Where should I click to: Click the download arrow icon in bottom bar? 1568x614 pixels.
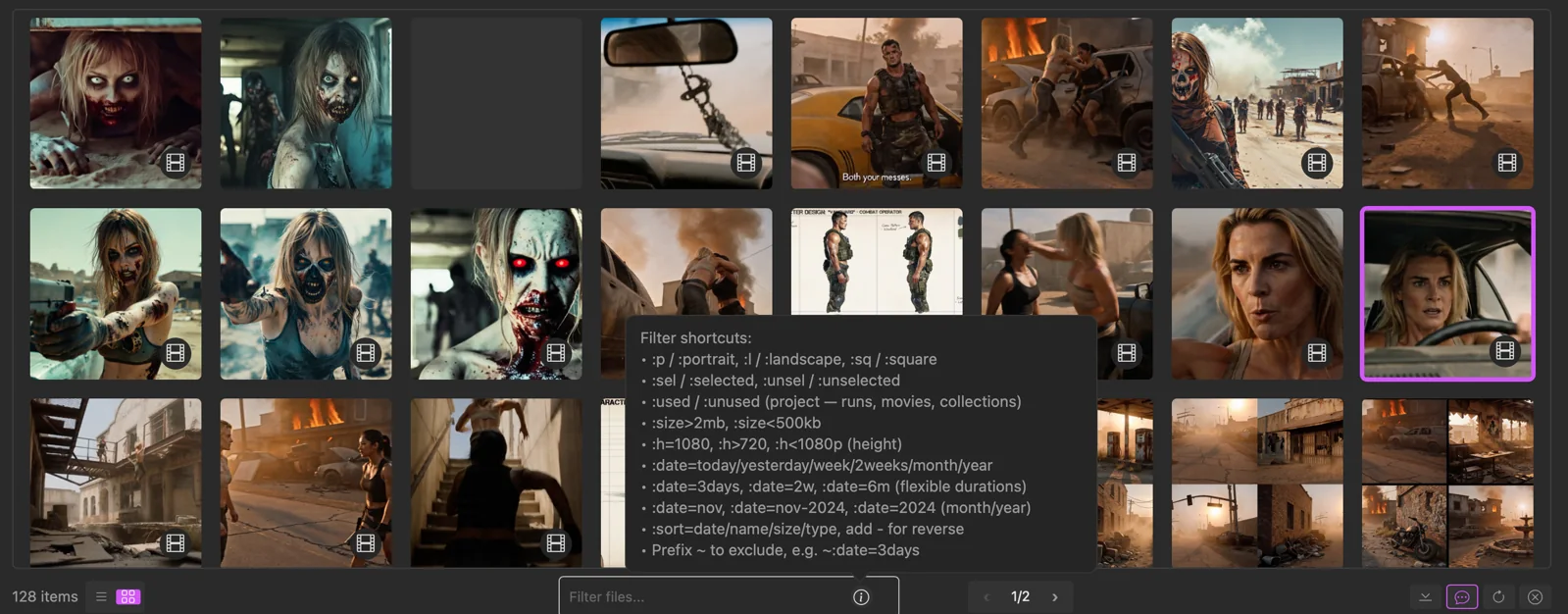pos(1426,596)
